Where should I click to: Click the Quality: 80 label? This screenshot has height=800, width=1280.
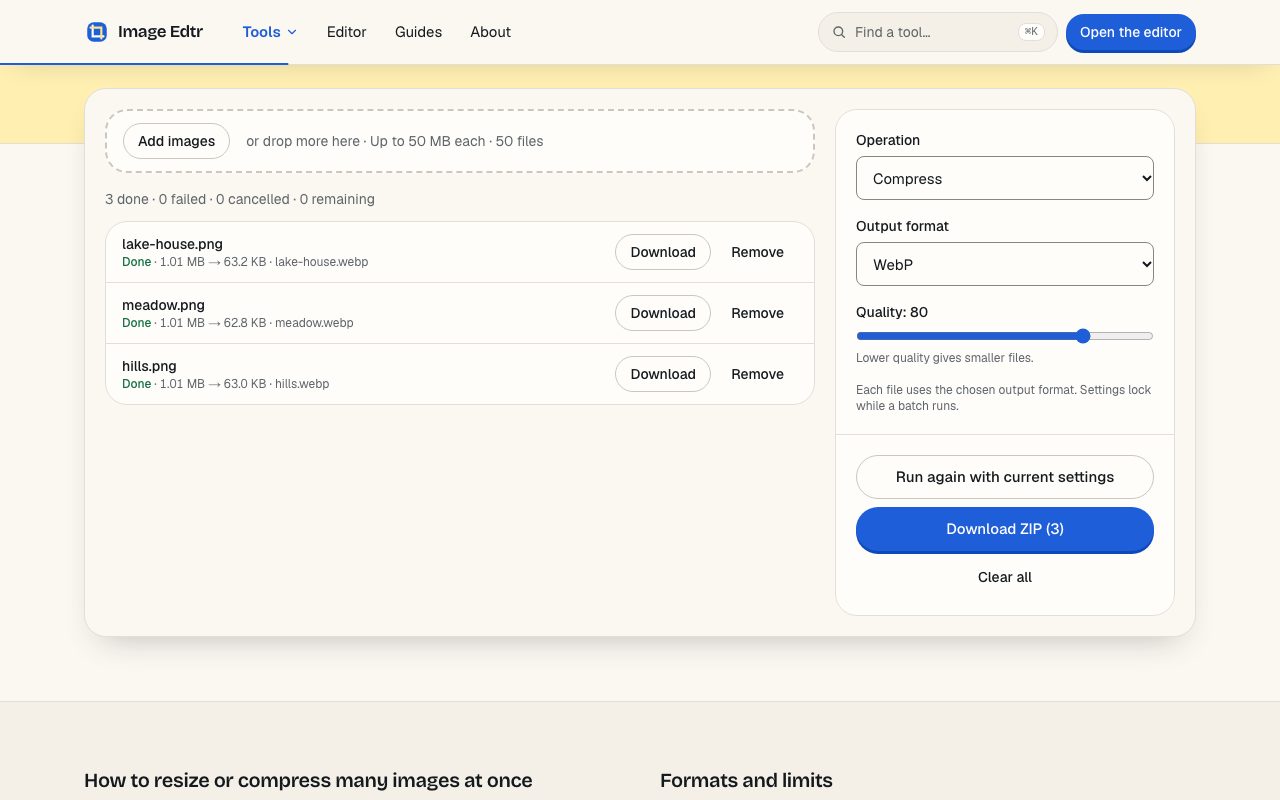(892, 312)
